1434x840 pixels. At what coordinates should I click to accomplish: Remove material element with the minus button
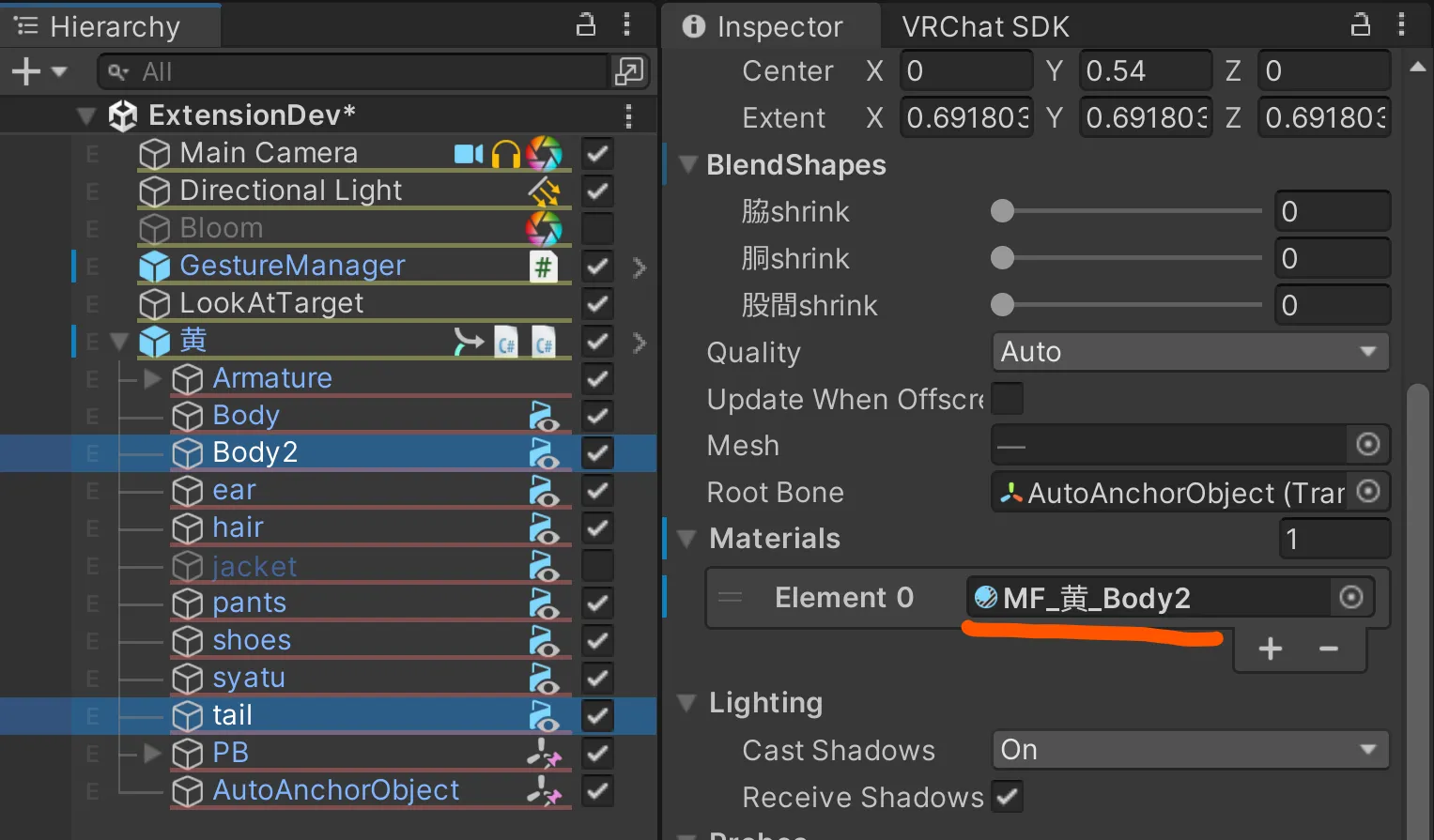pyautogui.click(x=1328, y=649)
